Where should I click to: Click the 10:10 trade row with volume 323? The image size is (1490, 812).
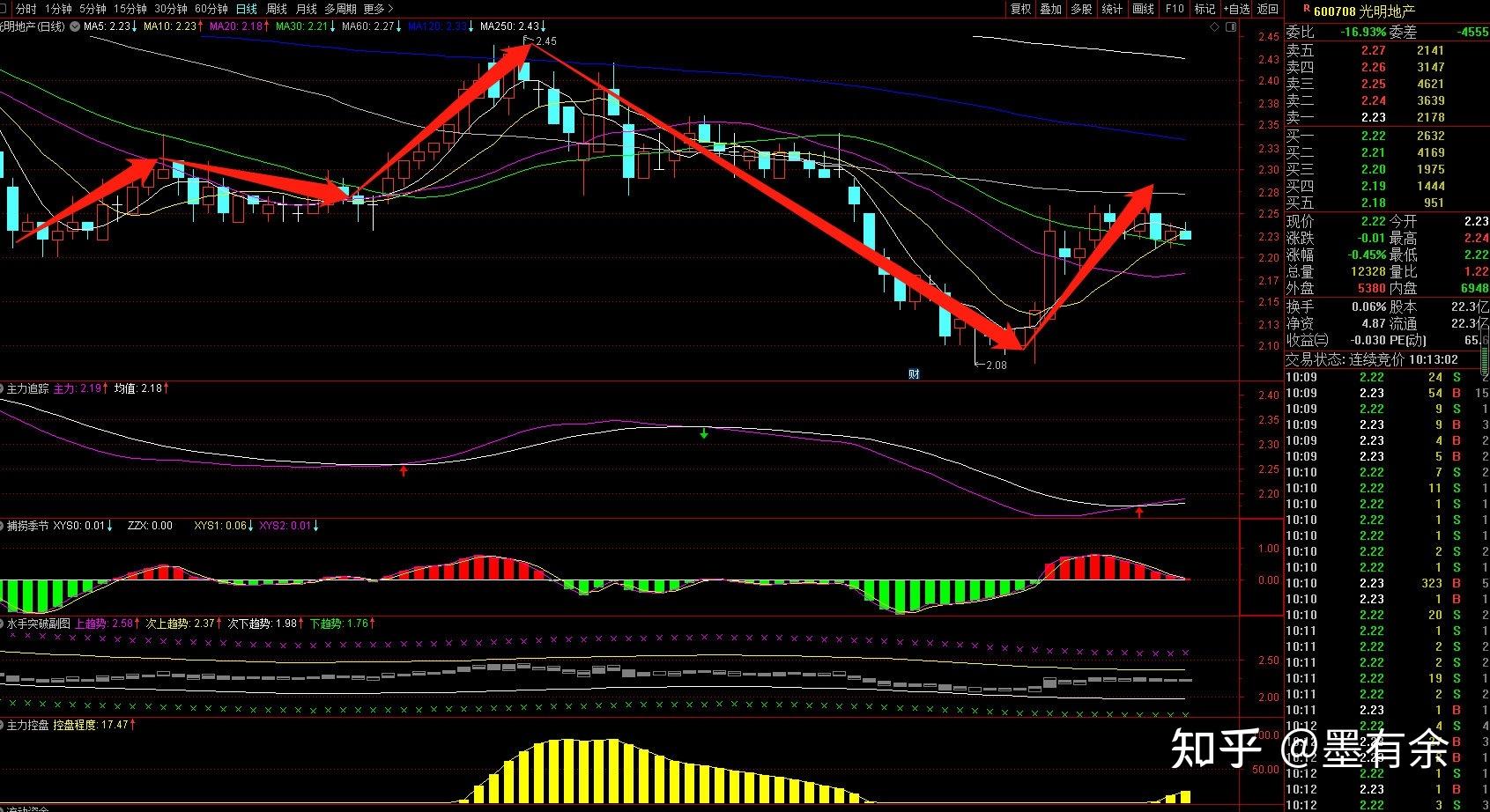[1386, 583]
